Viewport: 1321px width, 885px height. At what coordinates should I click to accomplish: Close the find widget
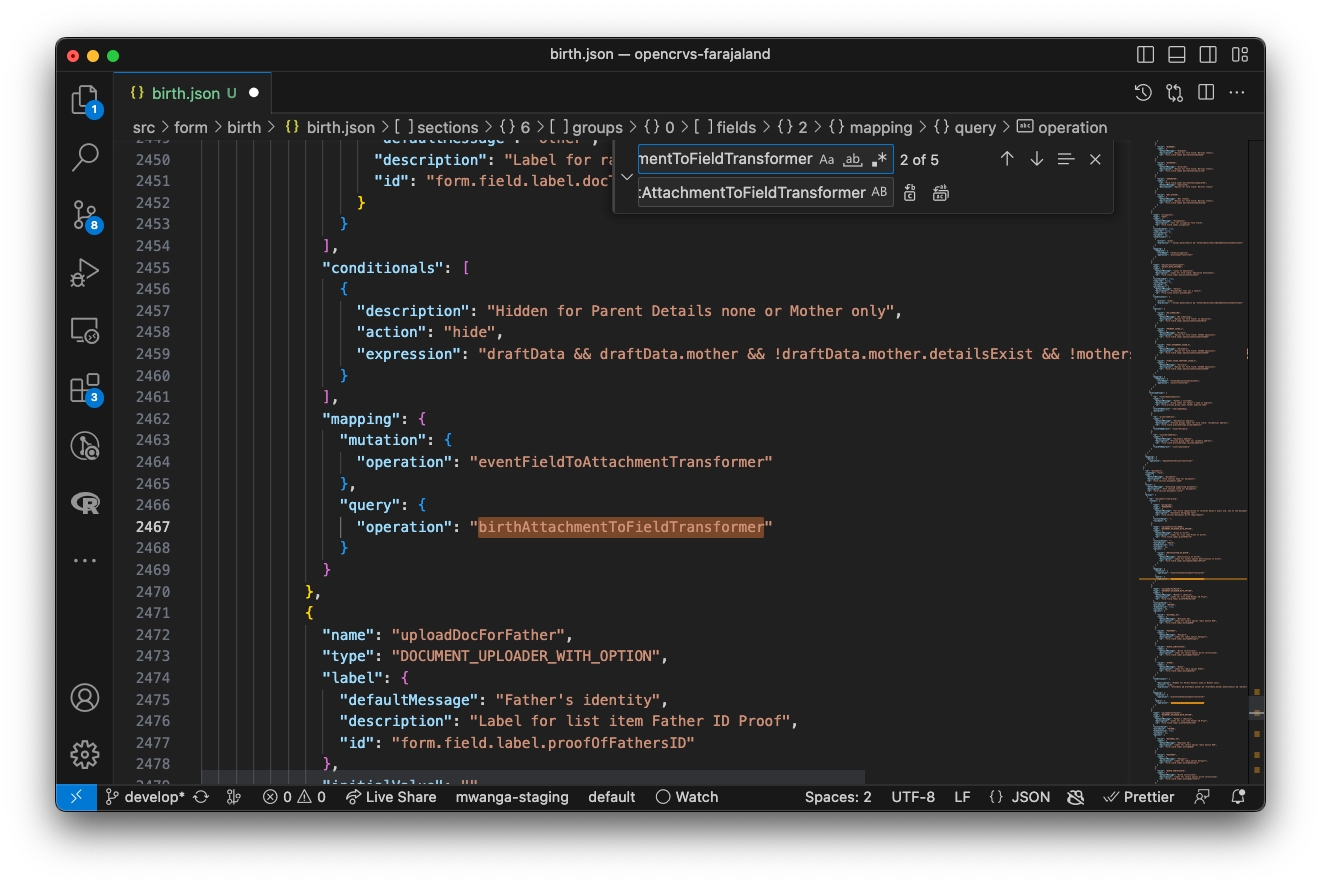(x=1095, y=159)
